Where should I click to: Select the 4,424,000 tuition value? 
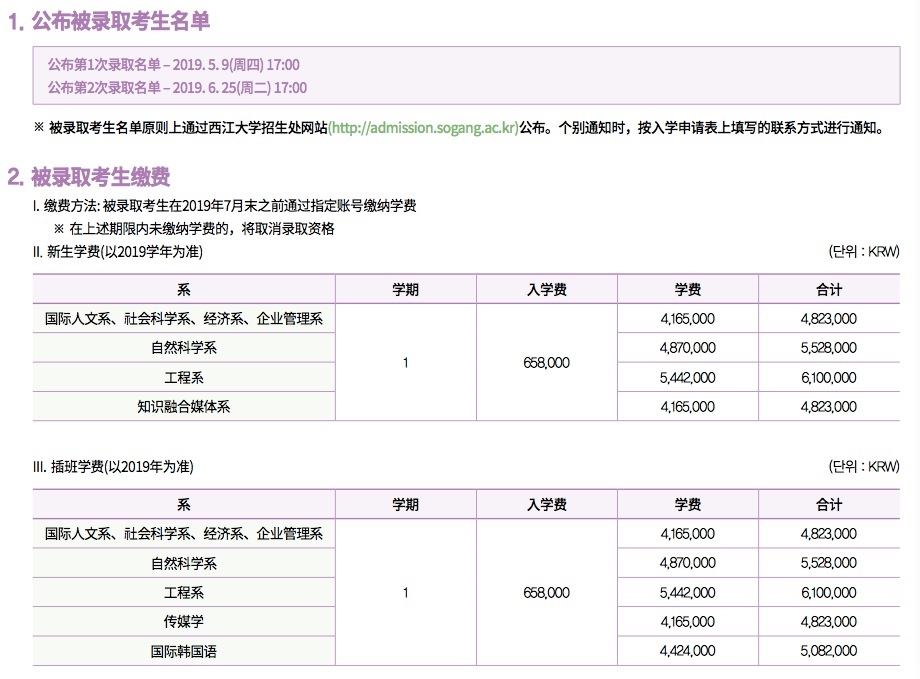[688, 651]
